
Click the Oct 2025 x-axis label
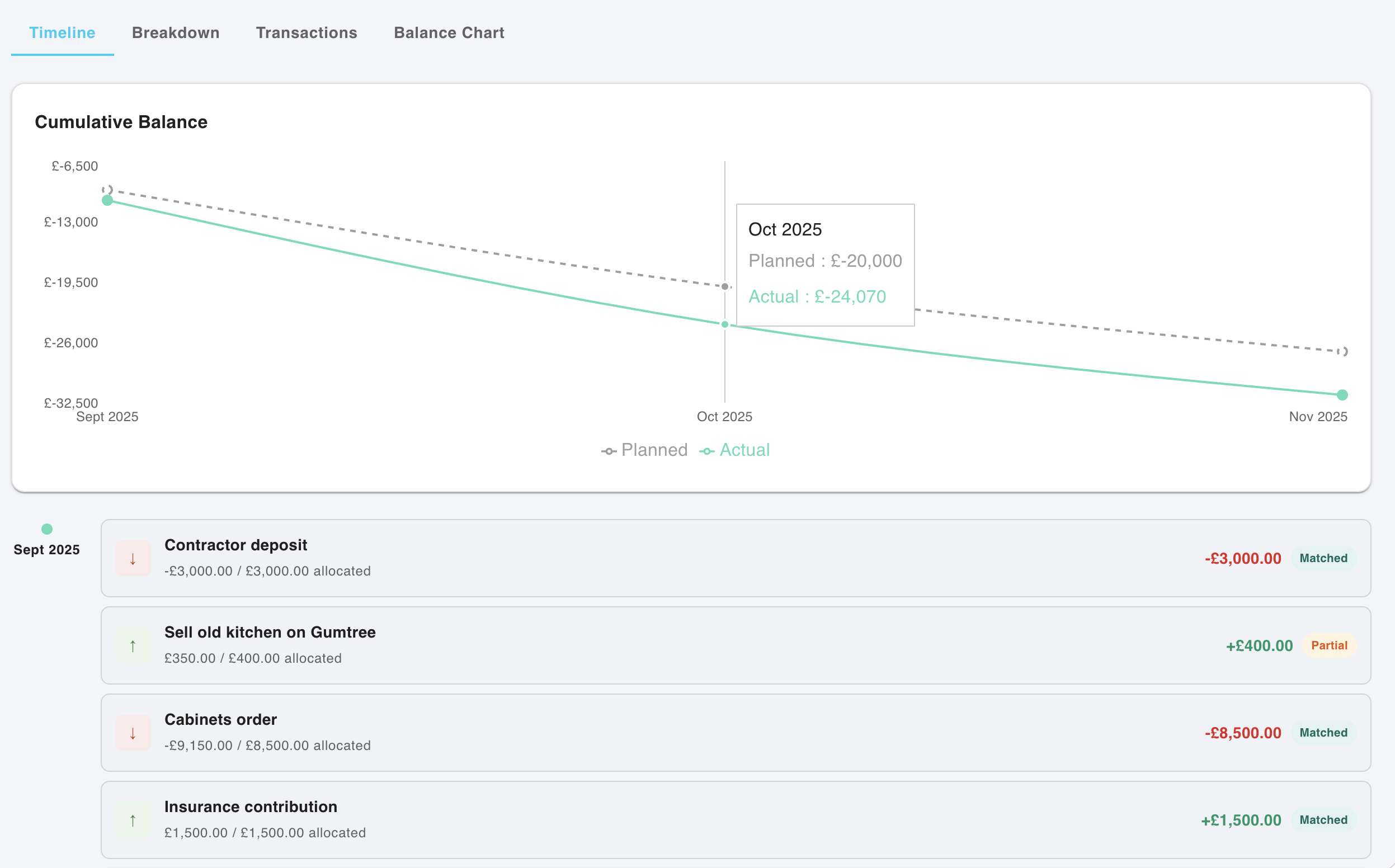click(x=724, y=417)
